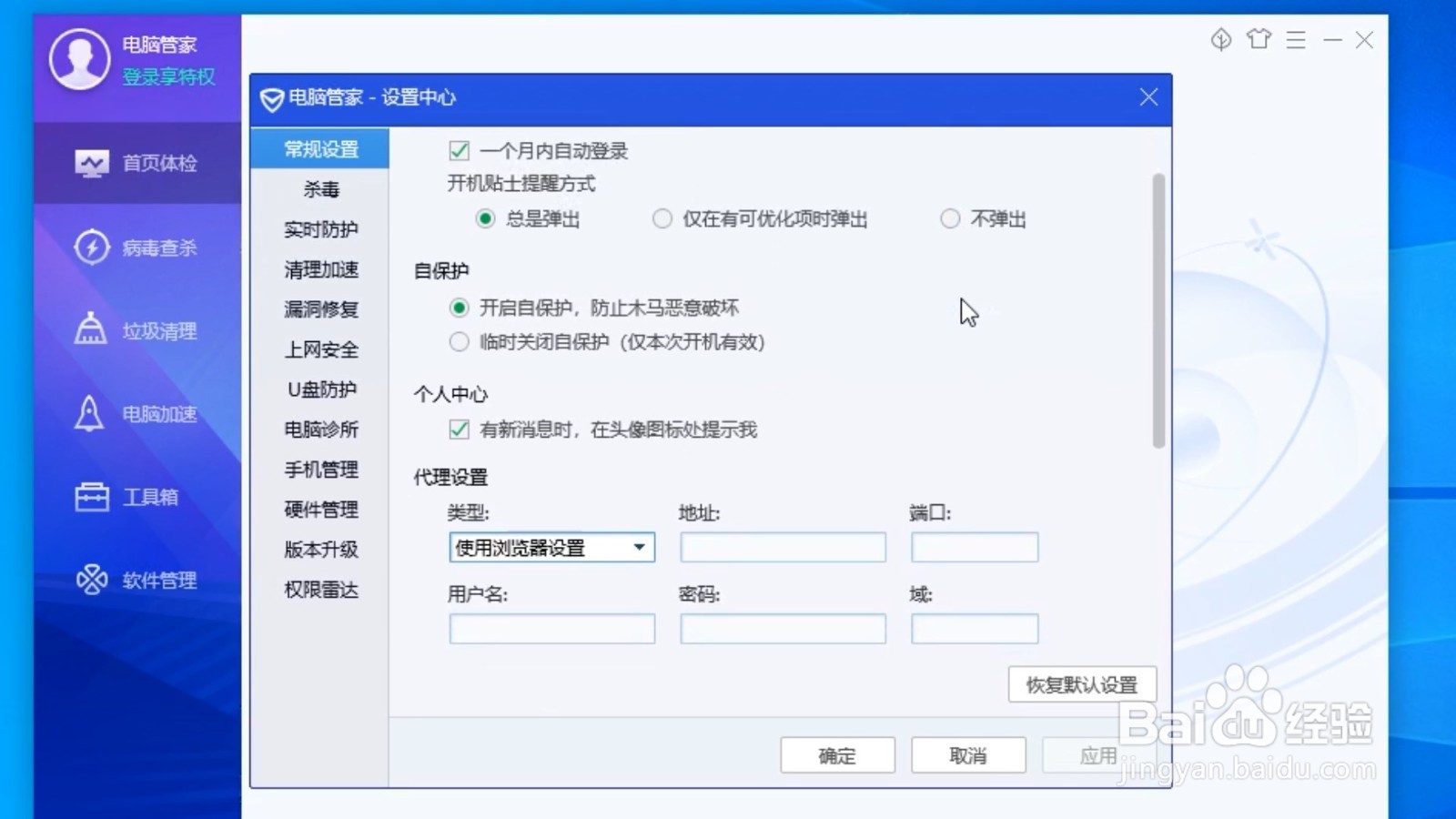This screenshot has width=1456, height=819.
Task: Focus the proxy 端口 input field
Action: pos(975,548)
